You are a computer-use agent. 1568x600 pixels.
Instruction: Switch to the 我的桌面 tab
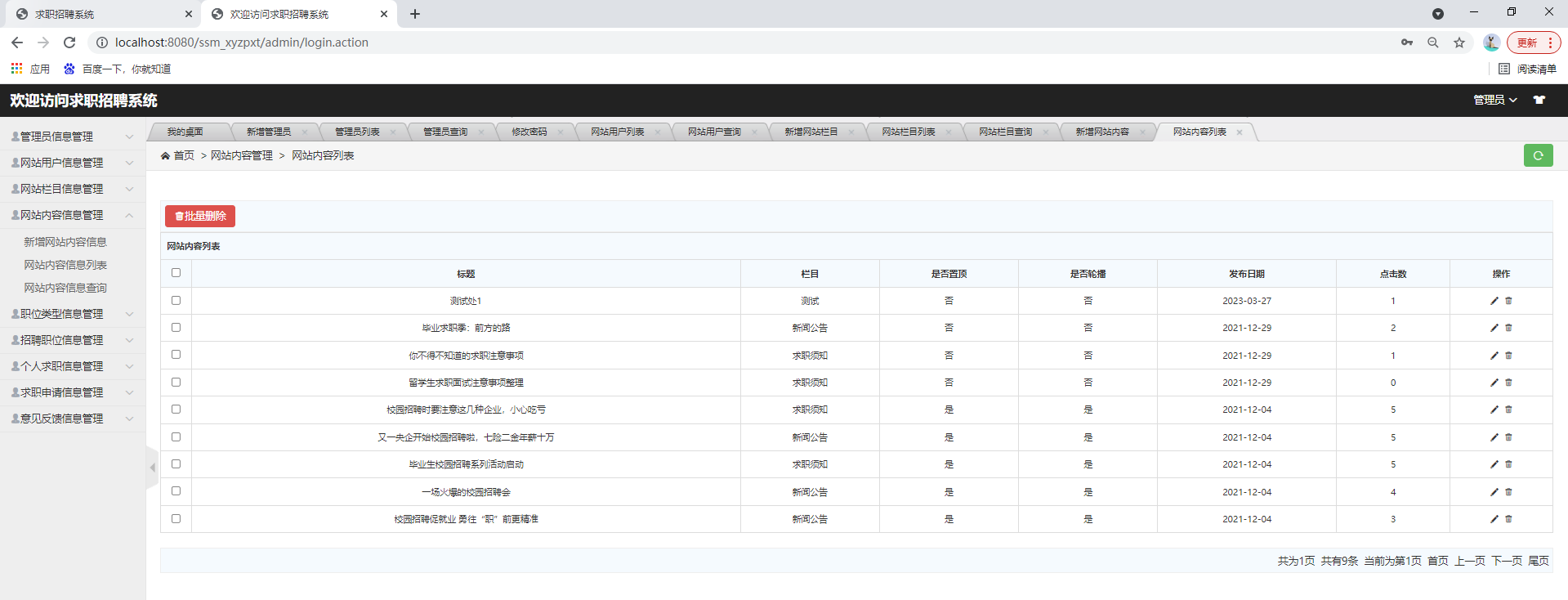click(185, 132)
